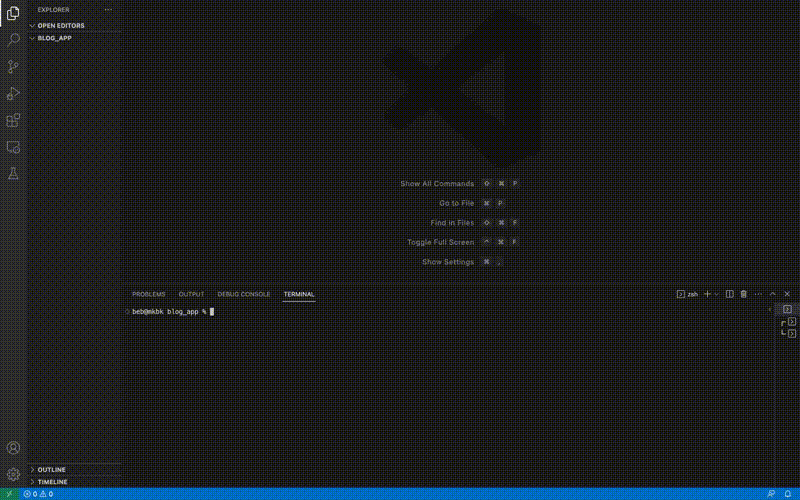This screenshot has width=800, height=500.
Task: Switch to the Problems tab
Action: coord(148,294)
